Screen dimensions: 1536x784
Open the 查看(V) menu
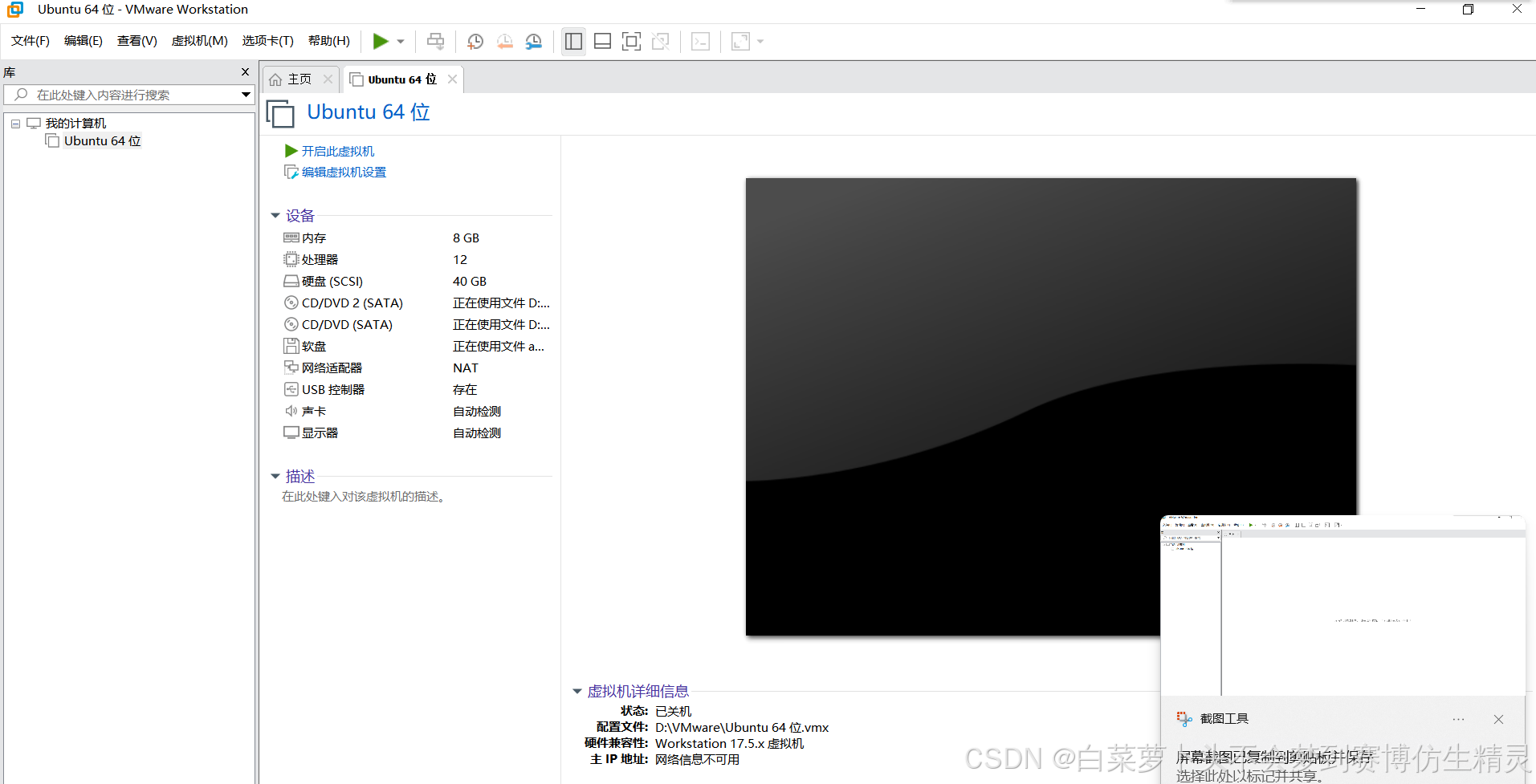(x=137, y=41)
